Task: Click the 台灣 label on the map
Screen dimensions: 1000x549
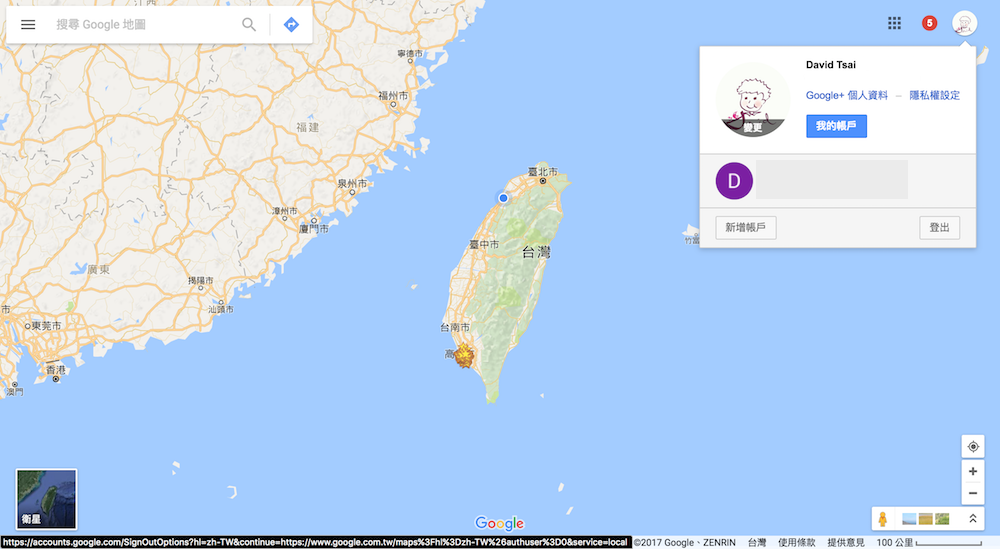Action: [x=536, y=253]
